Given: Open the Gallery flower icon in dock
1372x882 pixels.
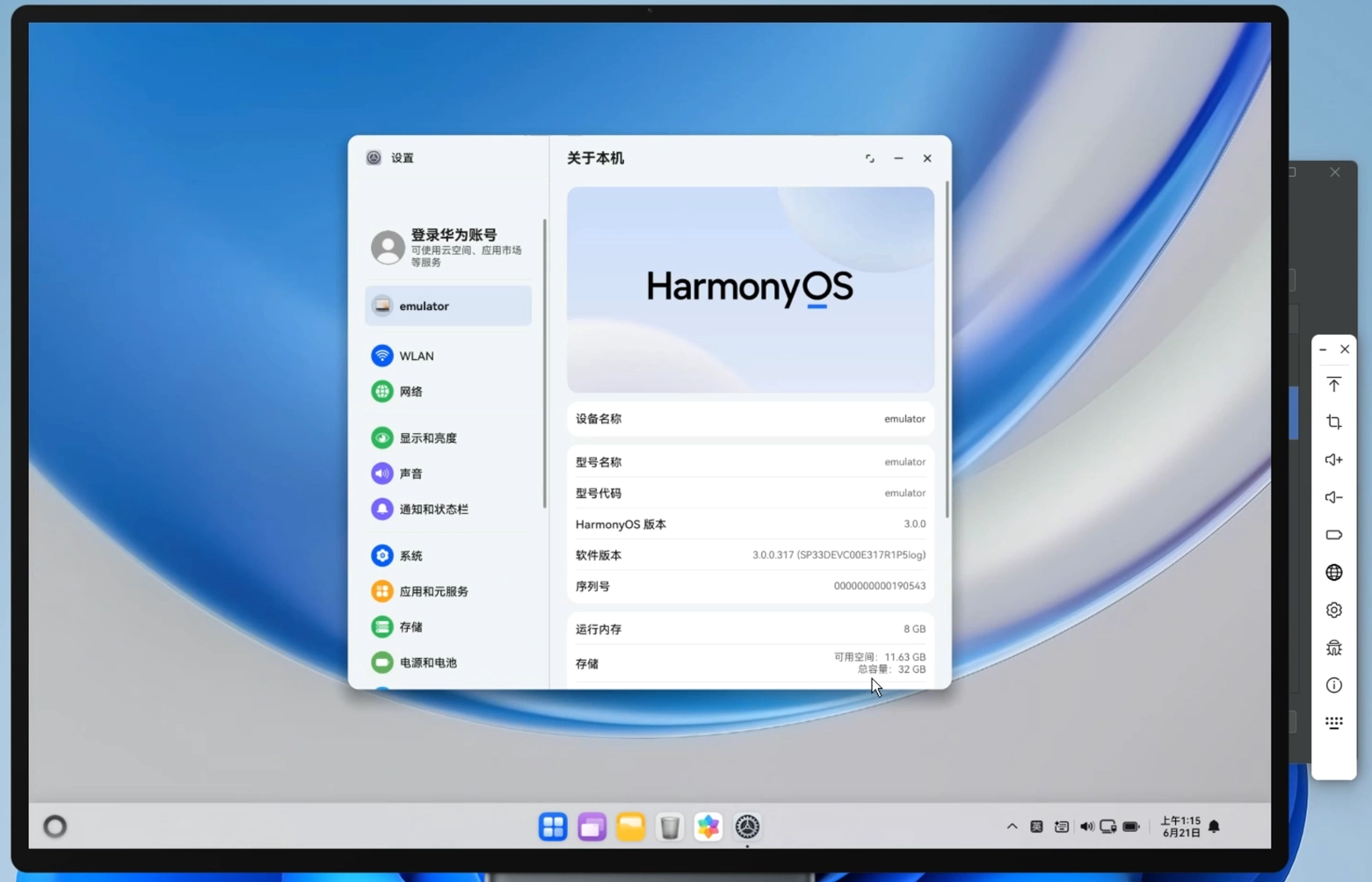Looking at the screenshot, I should pos(708,827).
